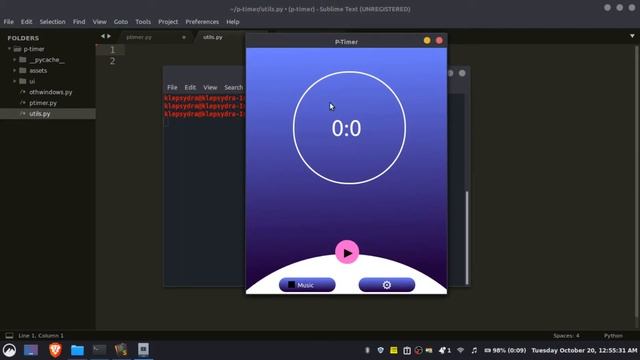Click the Bluetooth tray icon

click(367, 350)
